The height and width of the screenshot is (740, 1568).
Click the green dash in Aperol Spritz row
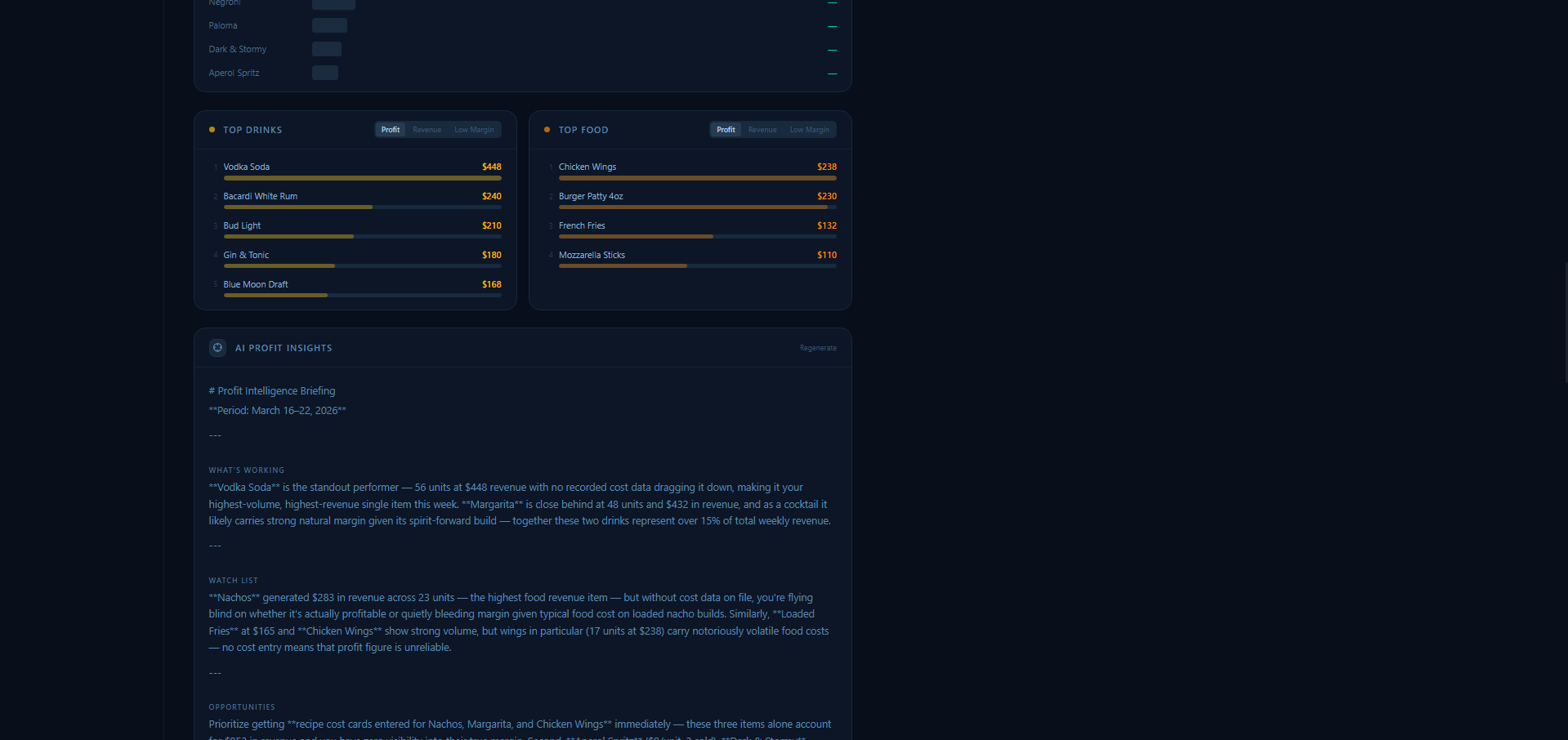point(832,74)
